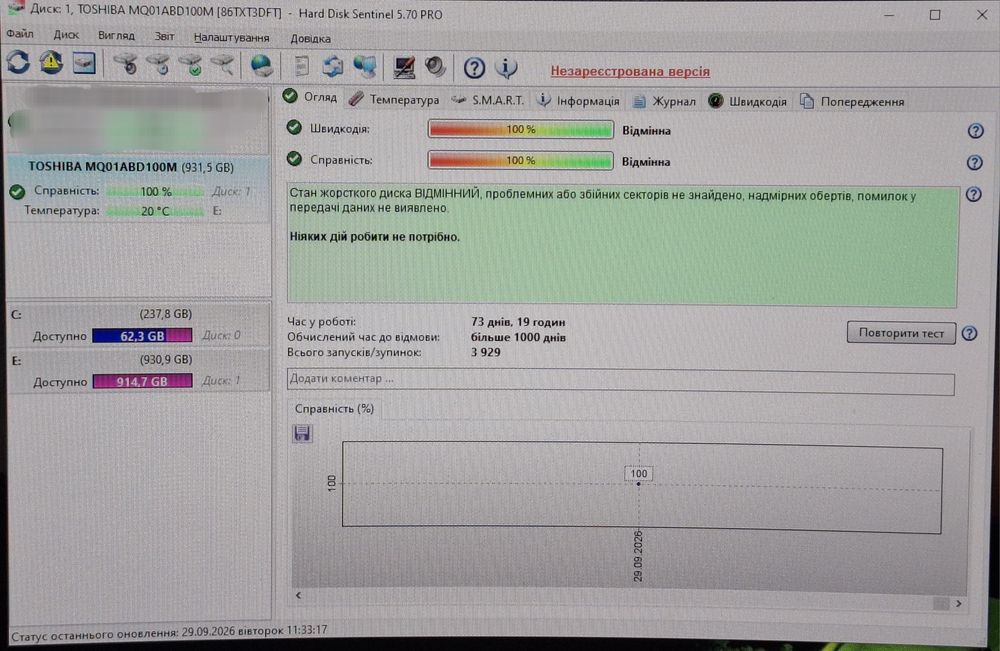
Task: Click the chart scrollbar right arrow
Action: (959, 603)
